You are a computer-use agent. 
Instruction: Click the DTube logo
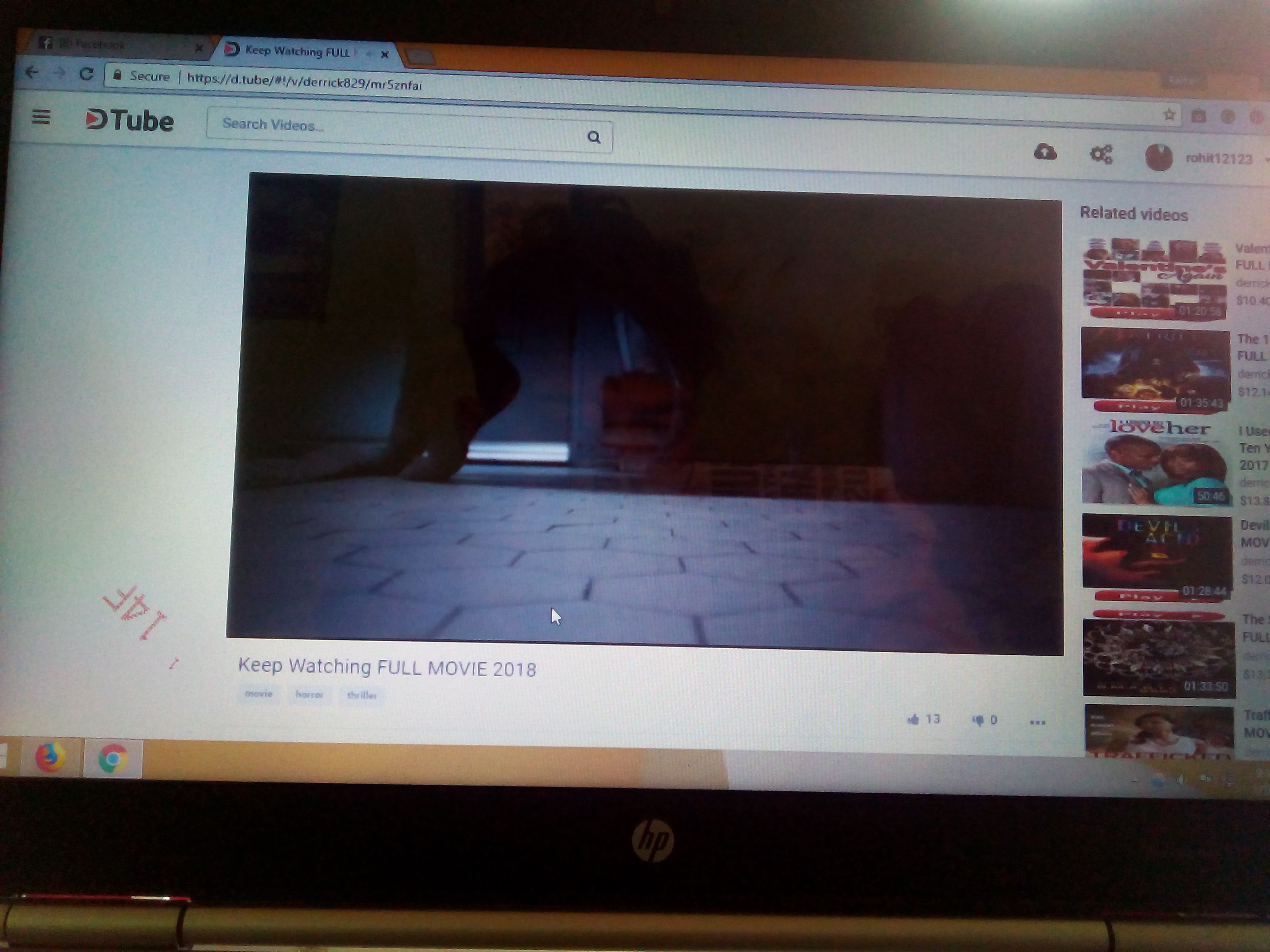130,121
